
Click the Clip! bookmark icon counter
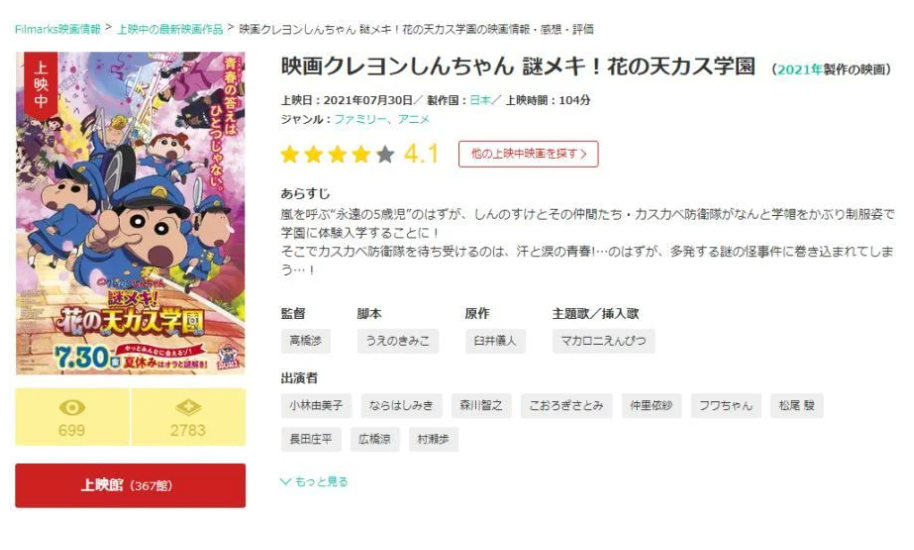click(188, 417)
